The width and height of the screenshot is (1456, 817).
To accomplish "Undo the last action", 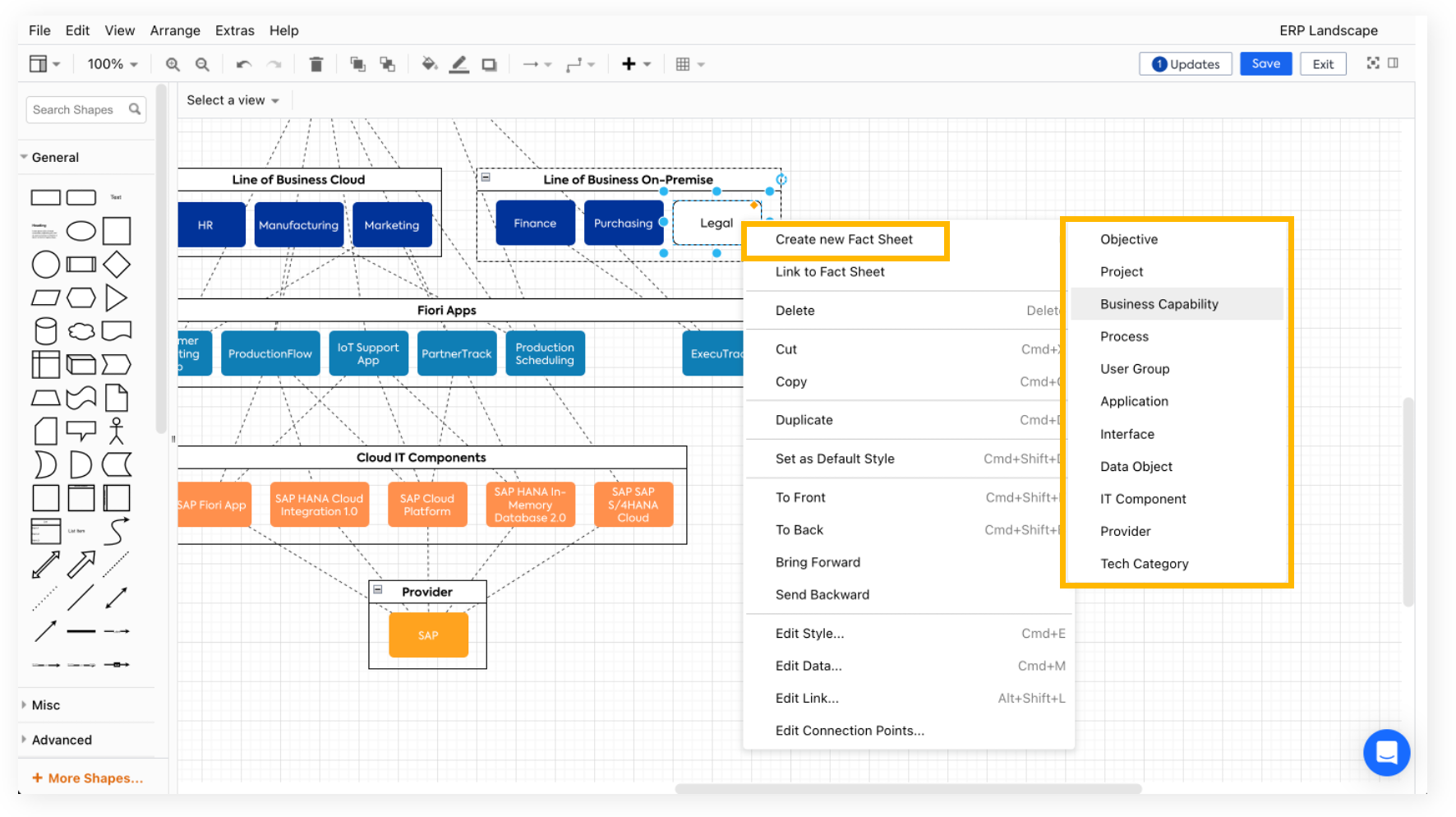I will point(243,64).
